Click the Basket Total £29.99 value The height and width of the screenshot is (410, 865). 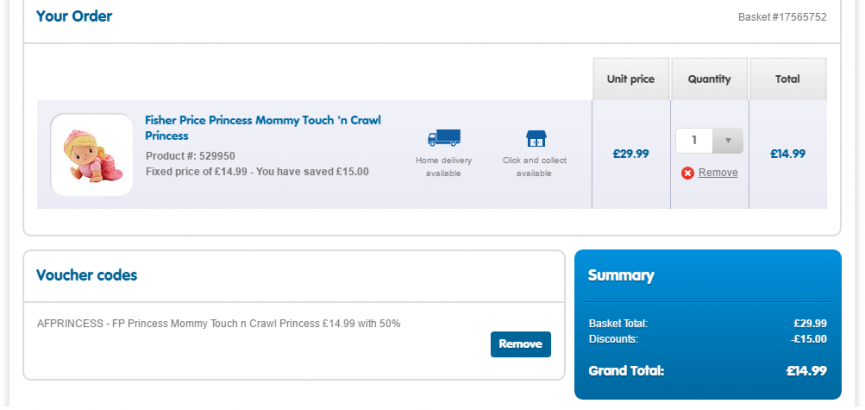tap(810, 323)
